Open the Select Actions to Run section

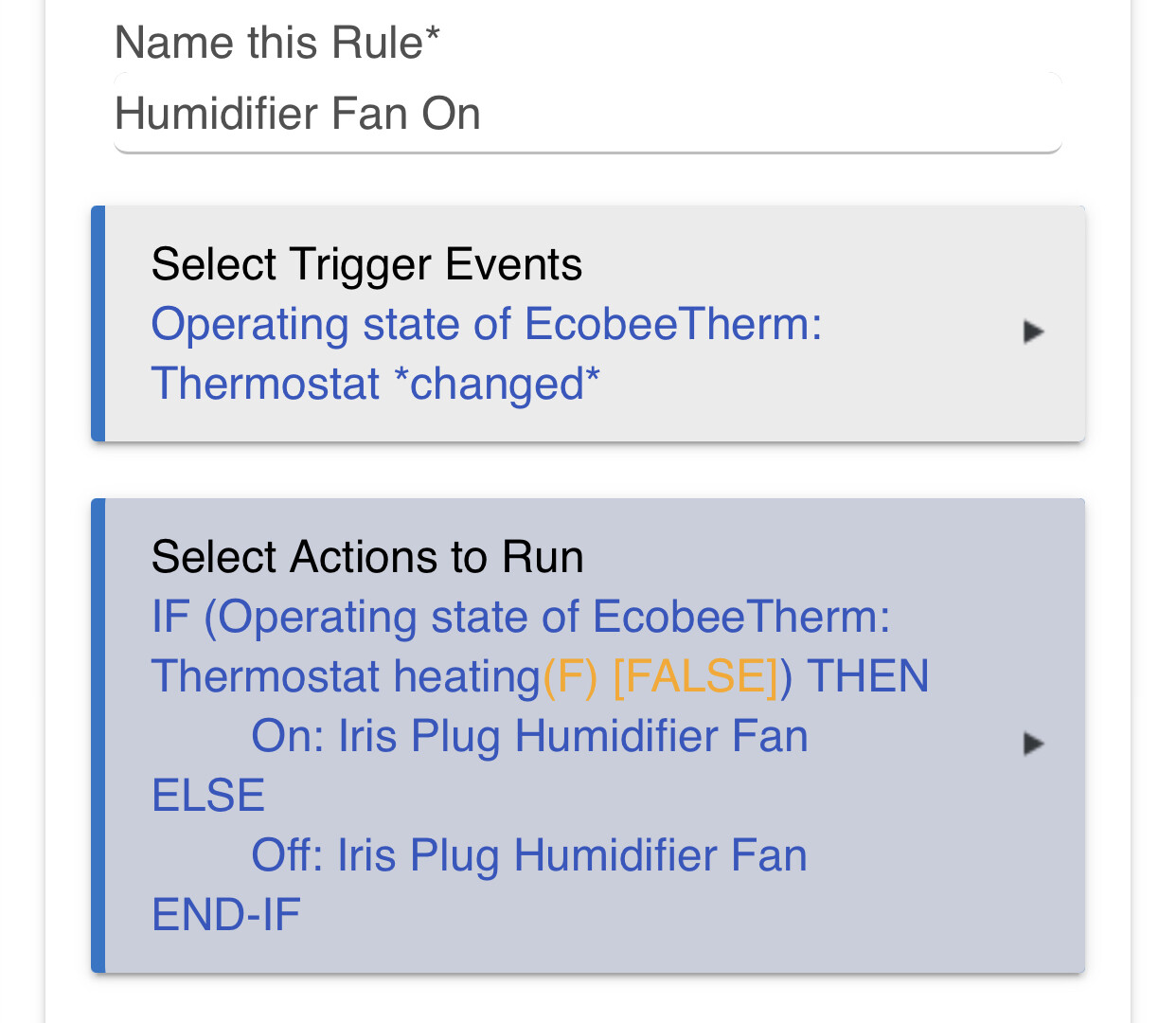[588, 736]
